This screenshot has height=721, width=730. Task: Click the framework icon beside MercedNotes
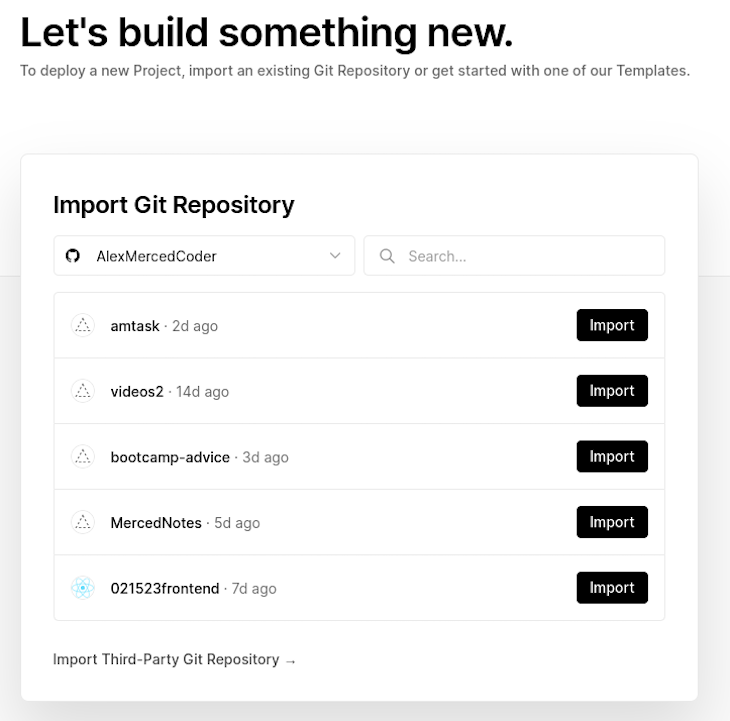(83, 522)
